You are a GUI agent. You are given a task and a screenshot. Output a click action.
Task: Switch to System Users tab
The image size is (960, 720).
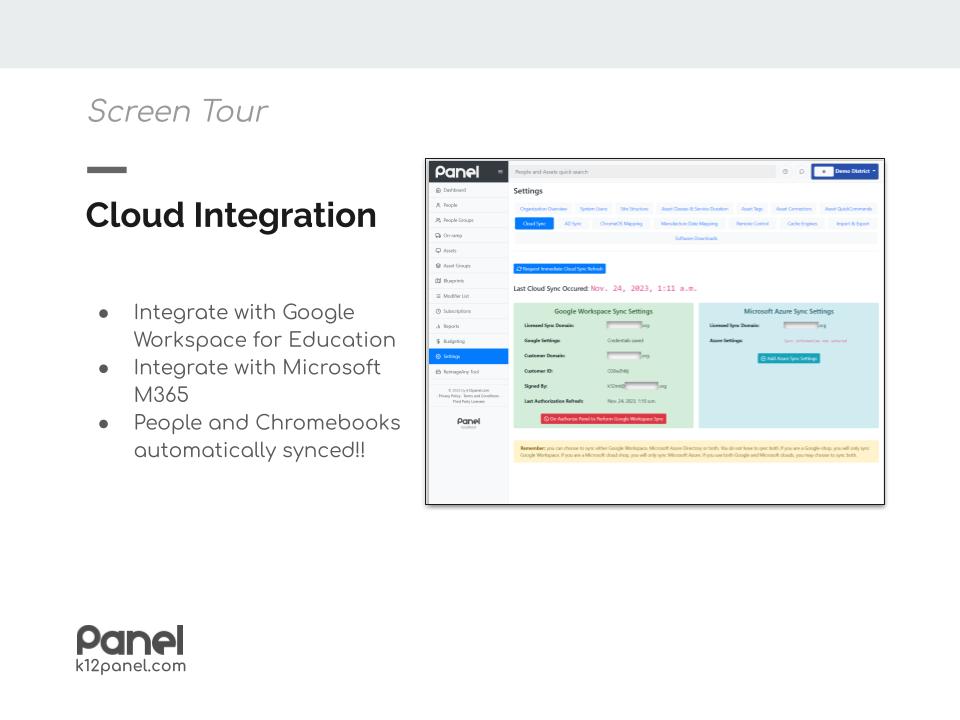[x=593, y=209]
